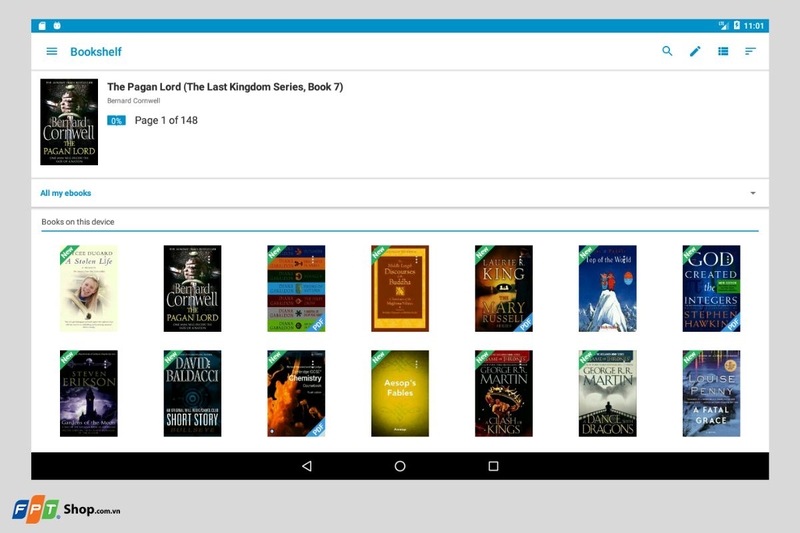Click the Bookshelf title
The image size is (800, 533).
point(96,52)
